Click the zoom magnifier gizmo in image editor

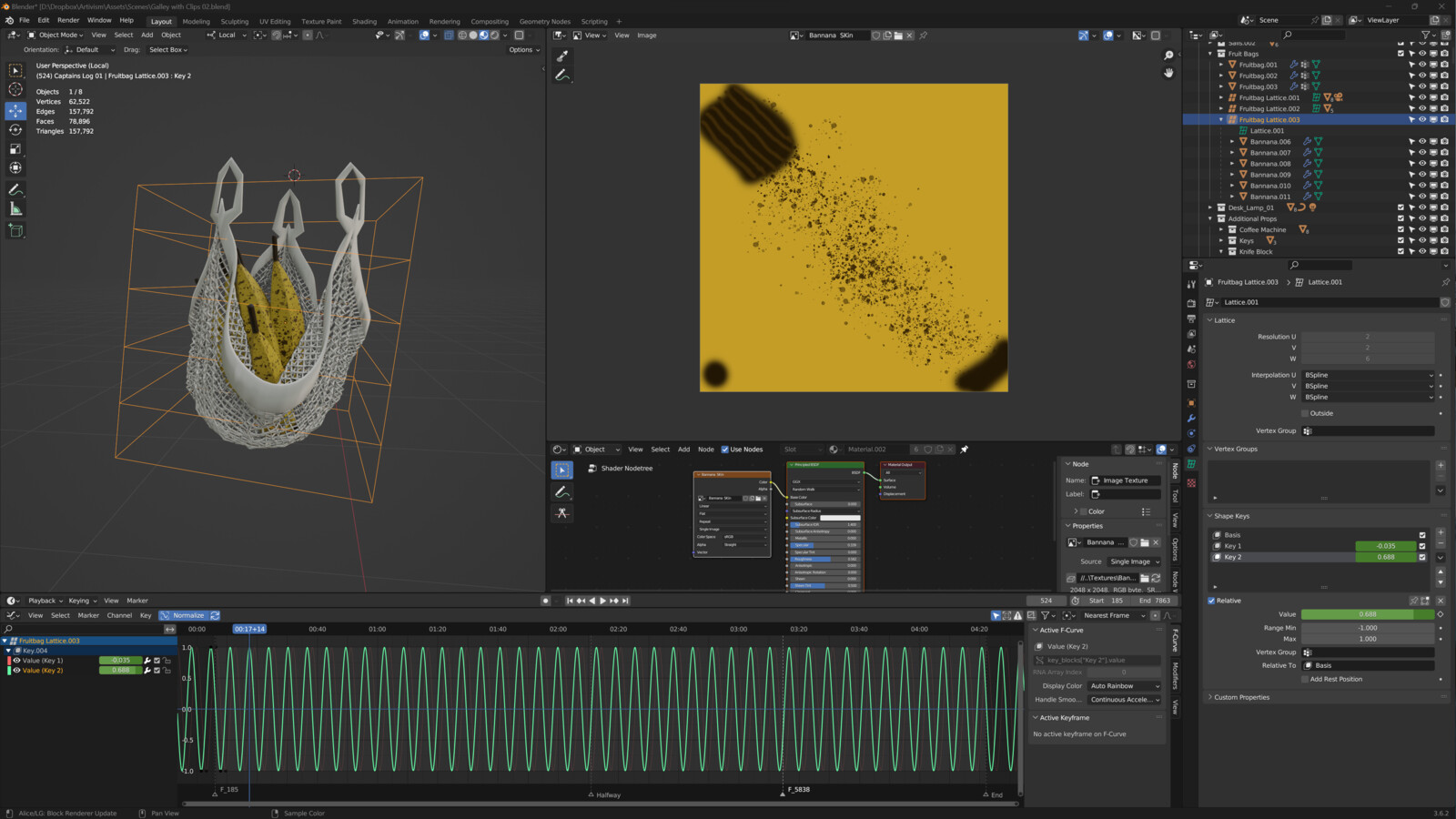click(x=1168, y=56)
